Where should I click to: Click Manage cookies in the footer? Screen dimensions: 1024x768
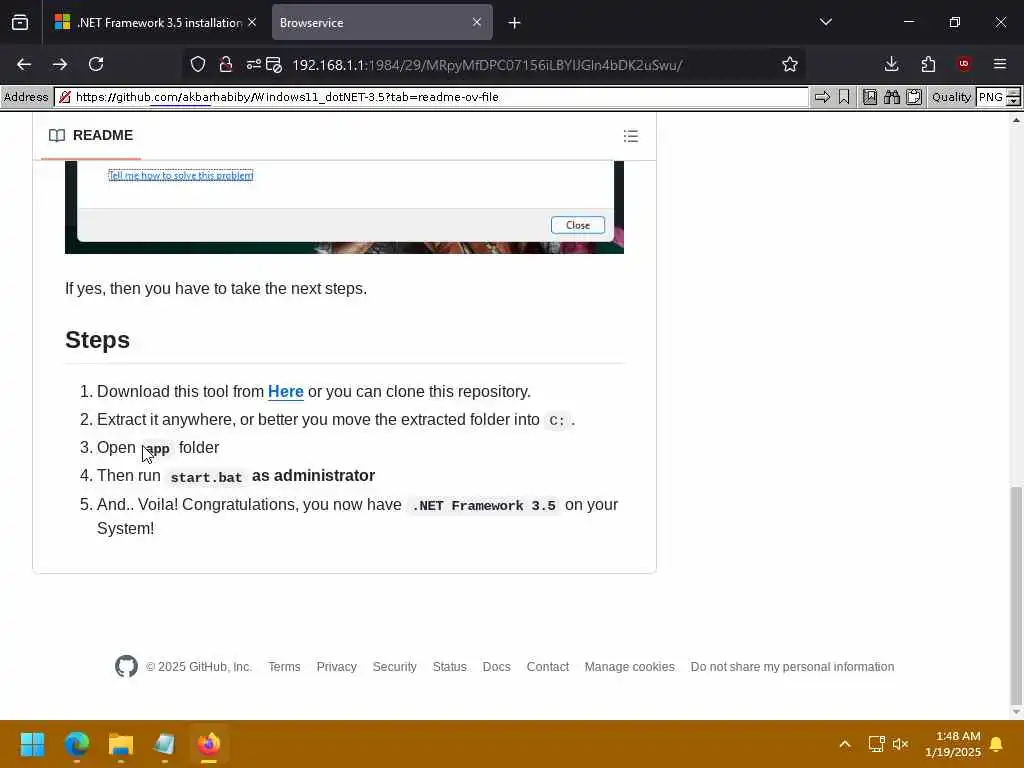pos(629,667)
